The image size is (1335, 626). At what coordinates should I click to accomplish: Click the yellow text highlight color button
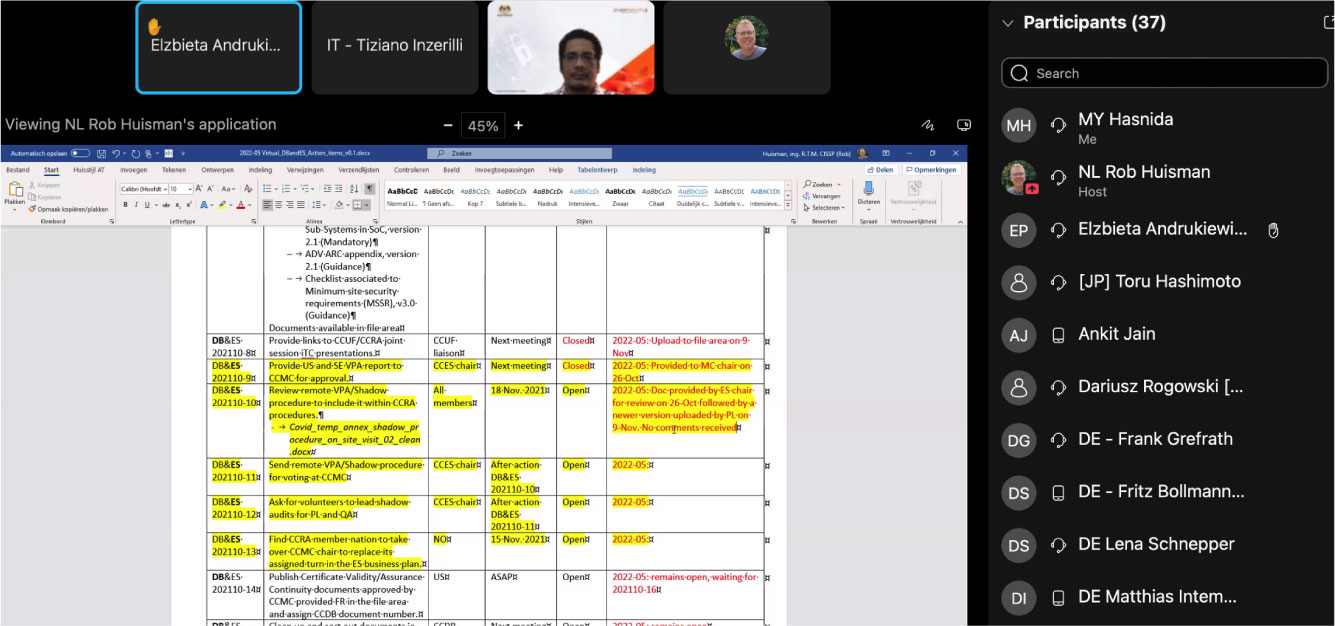[221, 205]
